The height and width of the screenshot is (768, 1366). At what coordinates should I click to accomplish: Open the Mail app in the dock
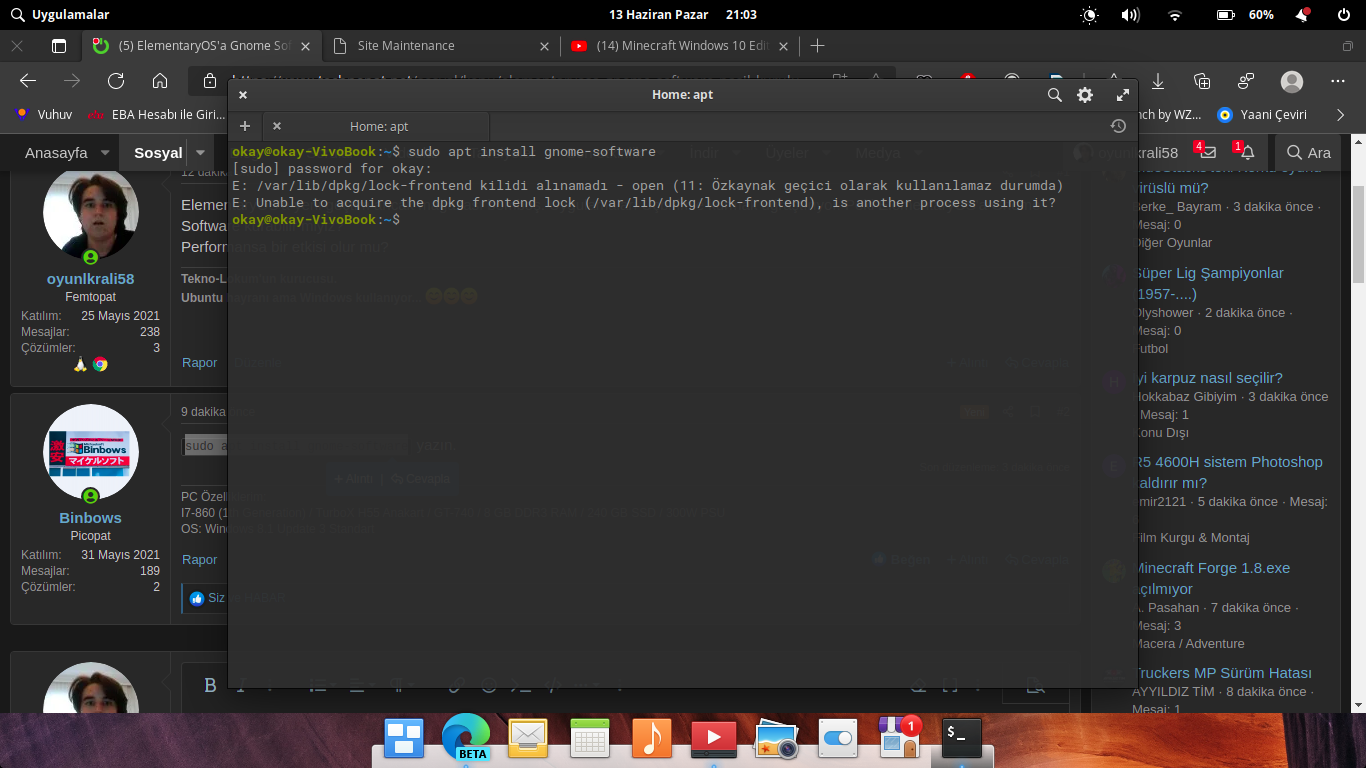tap(528, 738)
